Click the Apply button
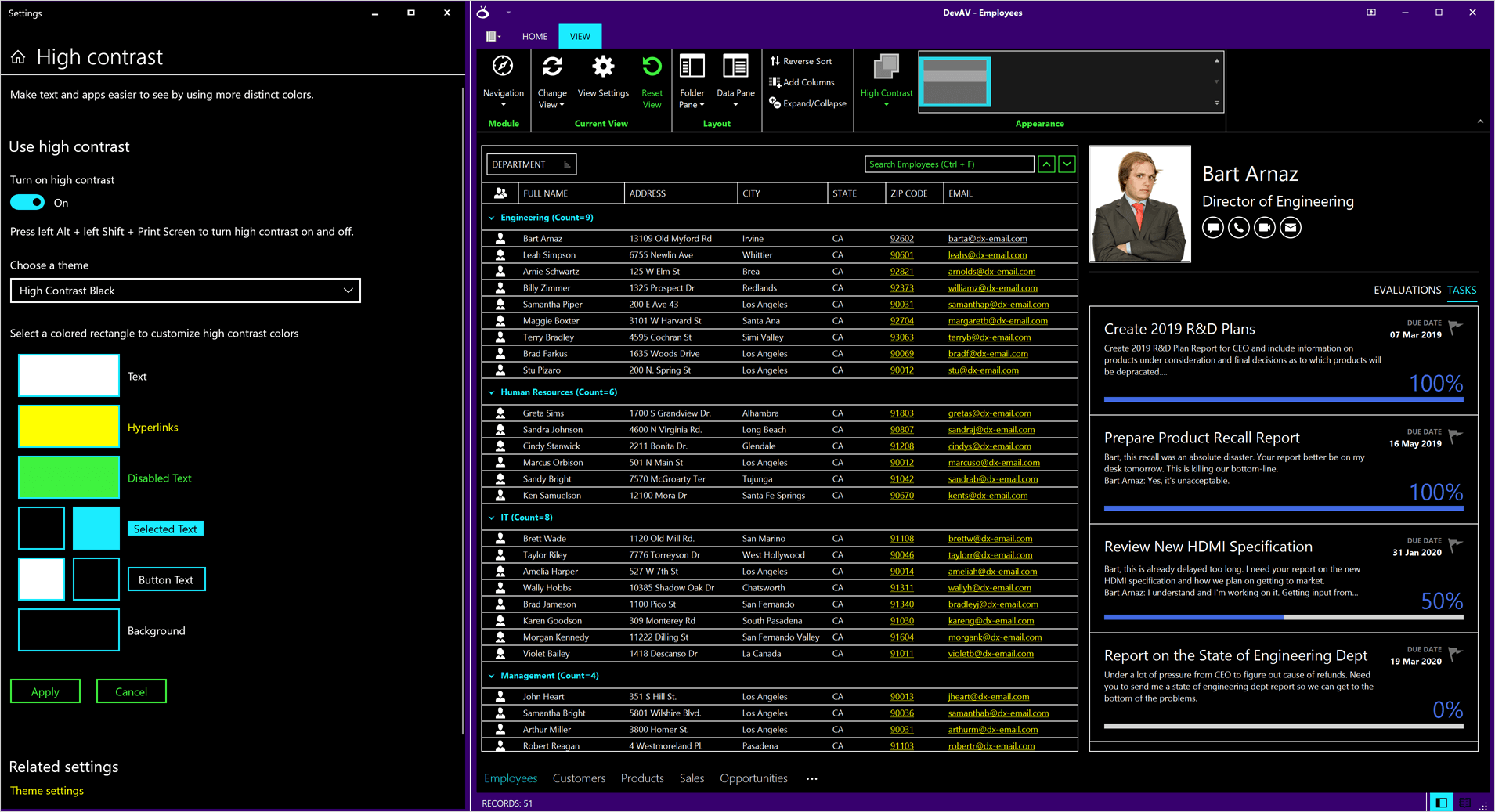 [45, 691]
